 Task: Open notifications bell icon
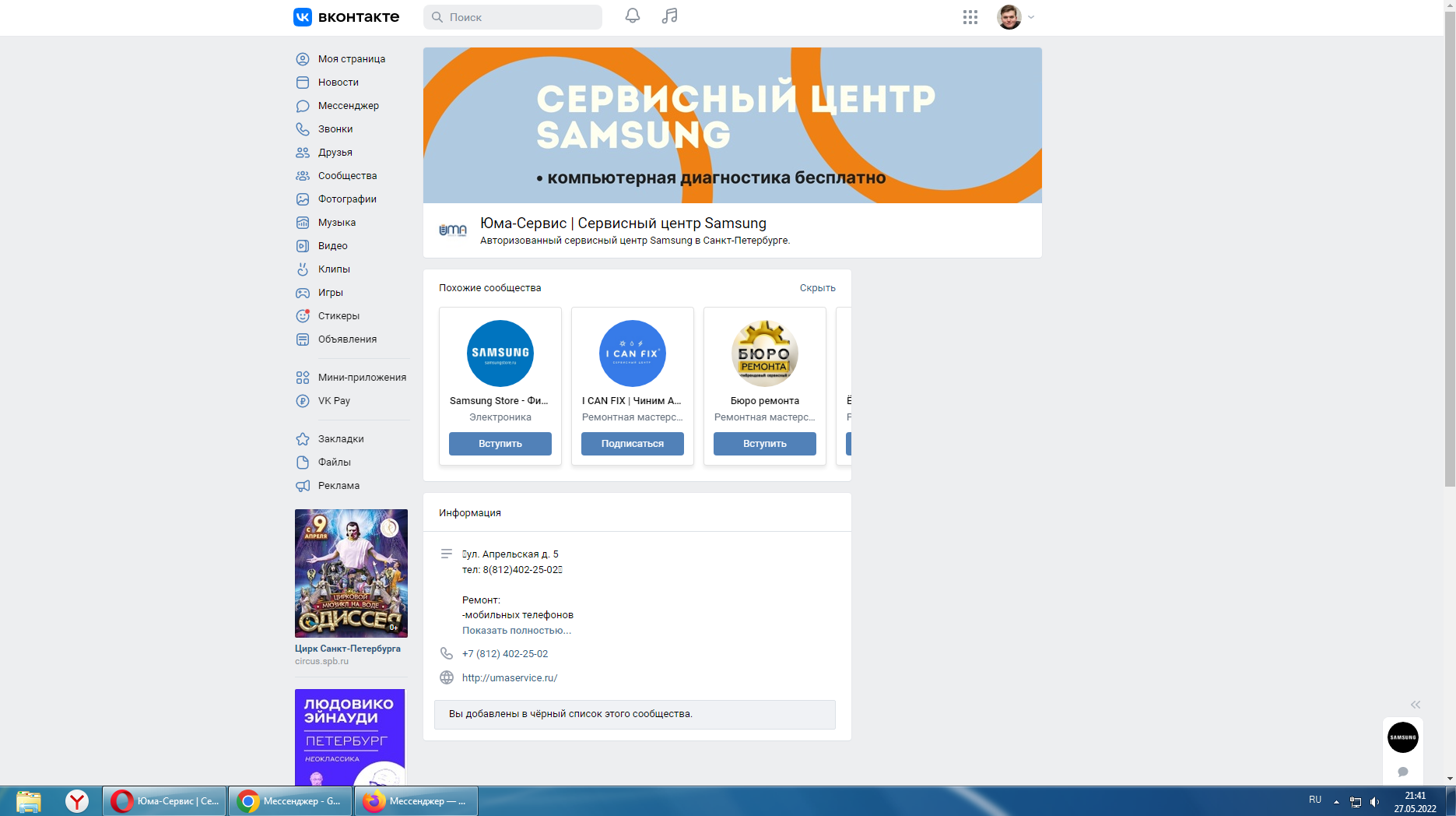(x=633, y=16)
